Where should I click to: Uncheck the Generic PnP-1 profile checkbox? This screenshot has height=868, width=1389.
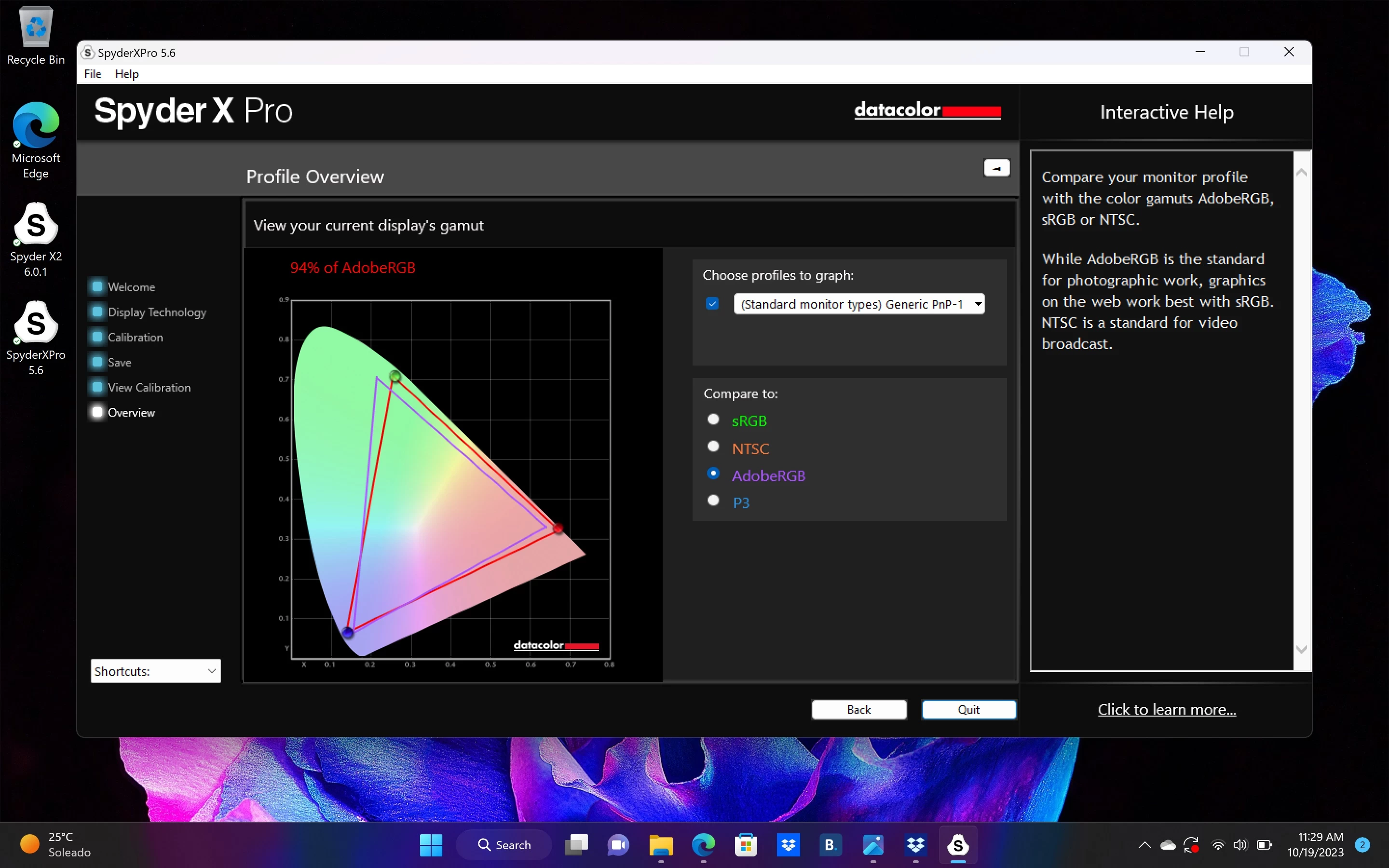pos(712,304)
